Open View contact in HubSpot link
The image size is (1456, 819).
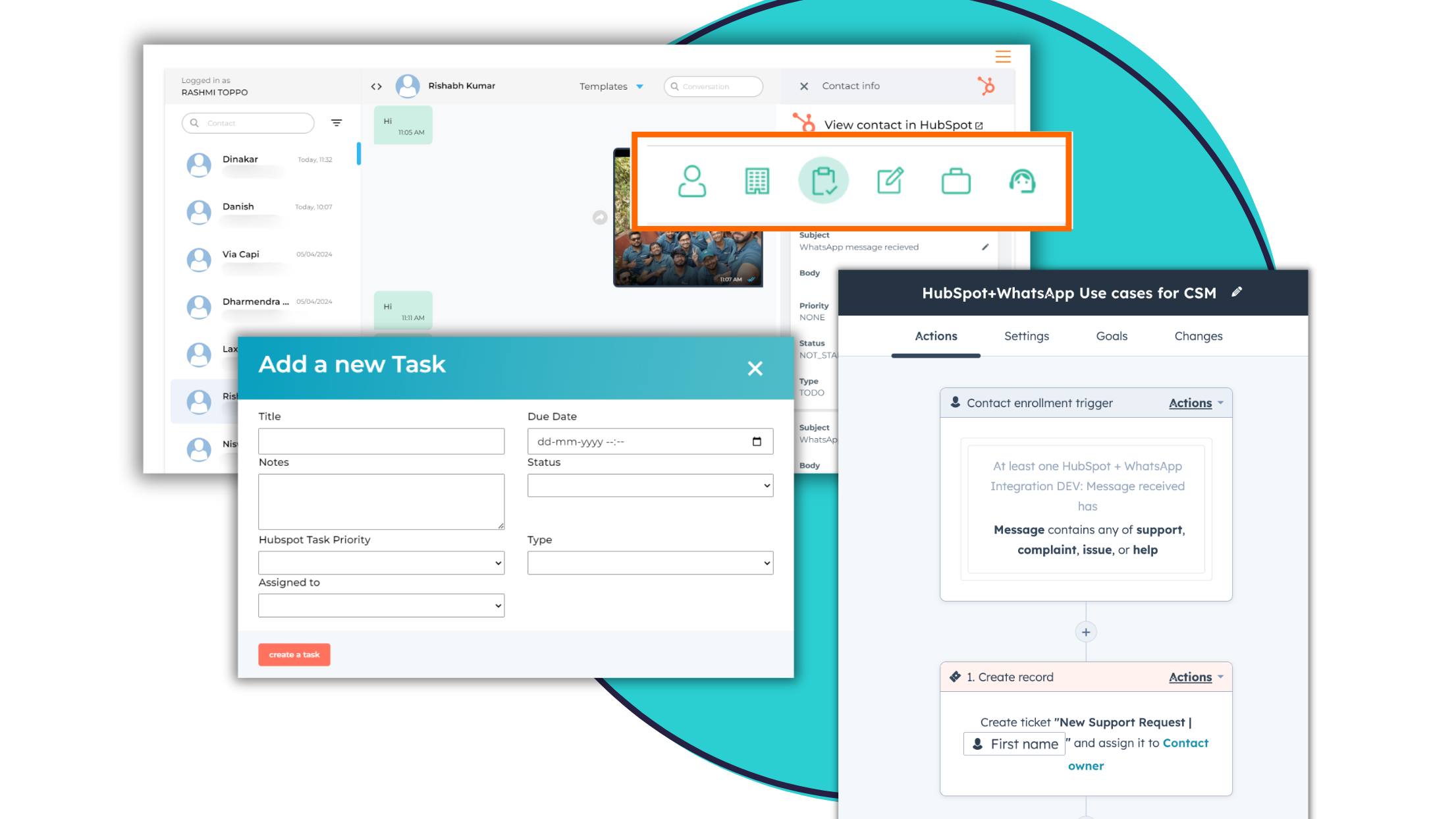click(903, 125)
